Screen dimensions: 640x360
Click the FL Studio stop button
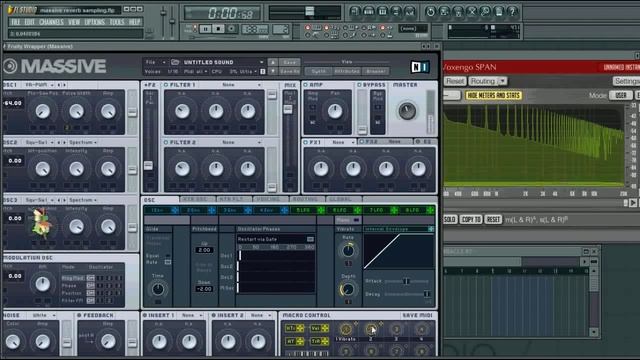pyautogui.click(x=219, y=29)
